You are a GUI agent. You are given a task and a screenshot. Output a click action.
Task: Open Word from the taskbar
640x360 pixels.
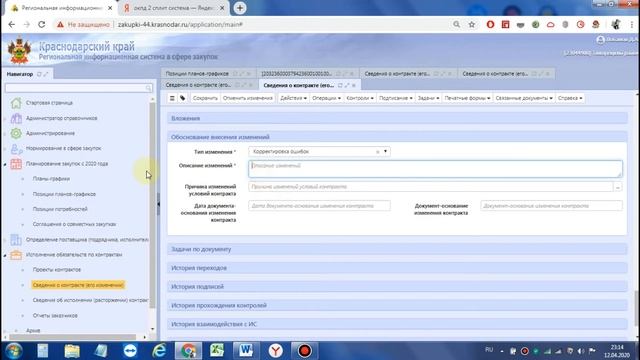click(246, 351)
